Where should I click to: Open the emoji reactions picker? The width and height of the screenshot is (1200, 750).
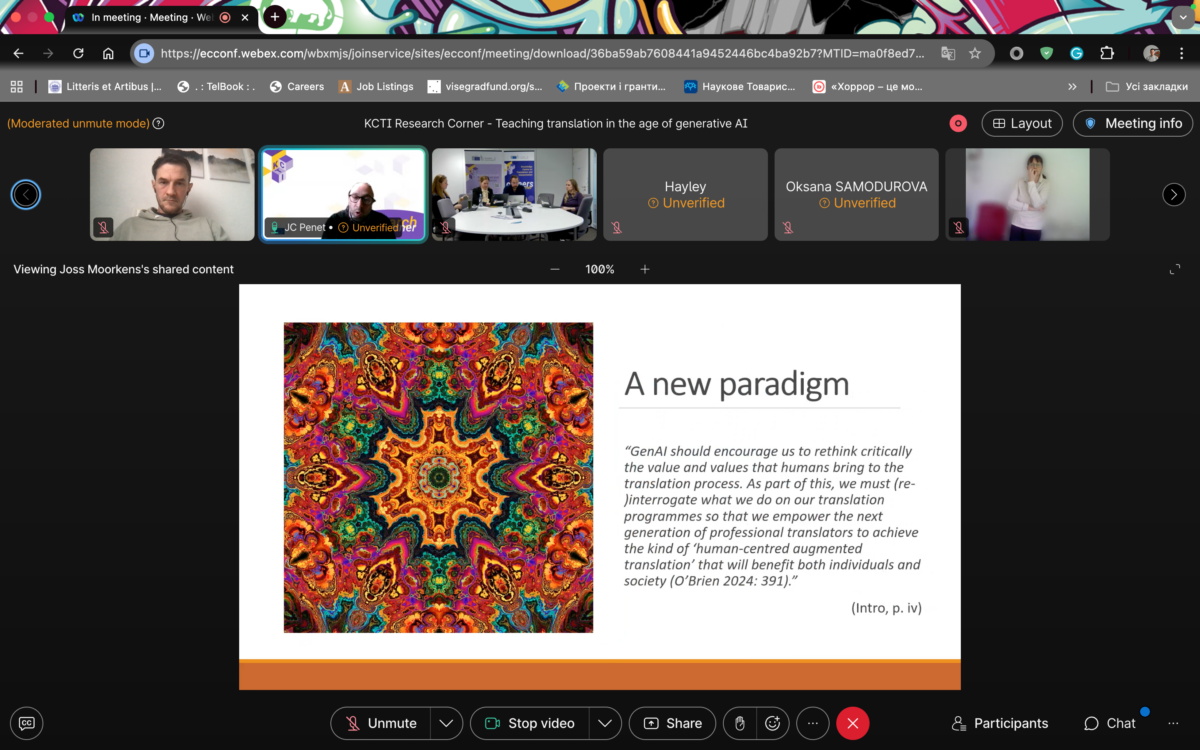[x=772, y=723]
